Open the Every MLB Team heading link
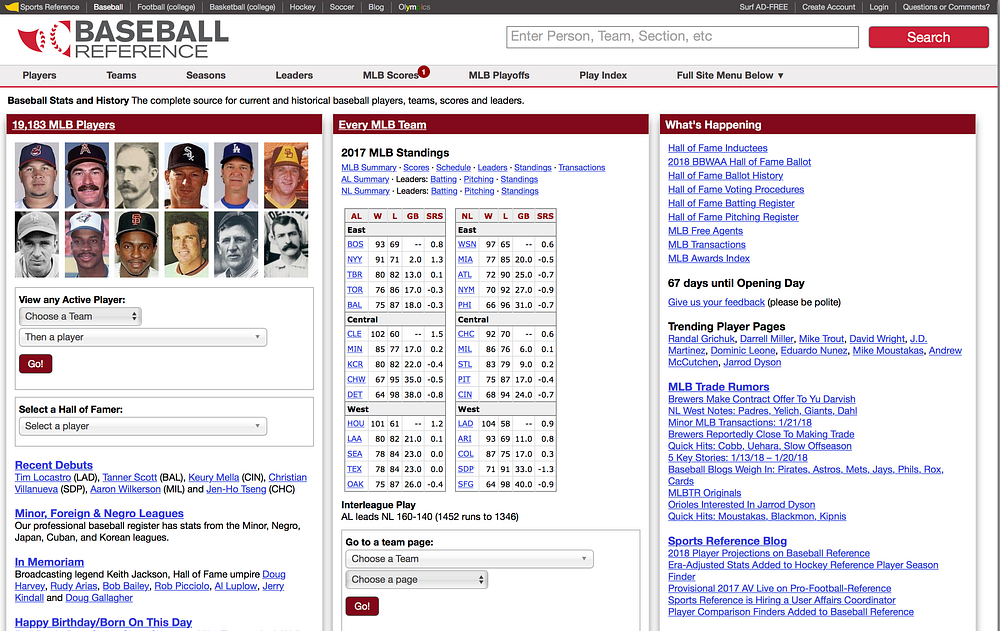 pos(382,125)
